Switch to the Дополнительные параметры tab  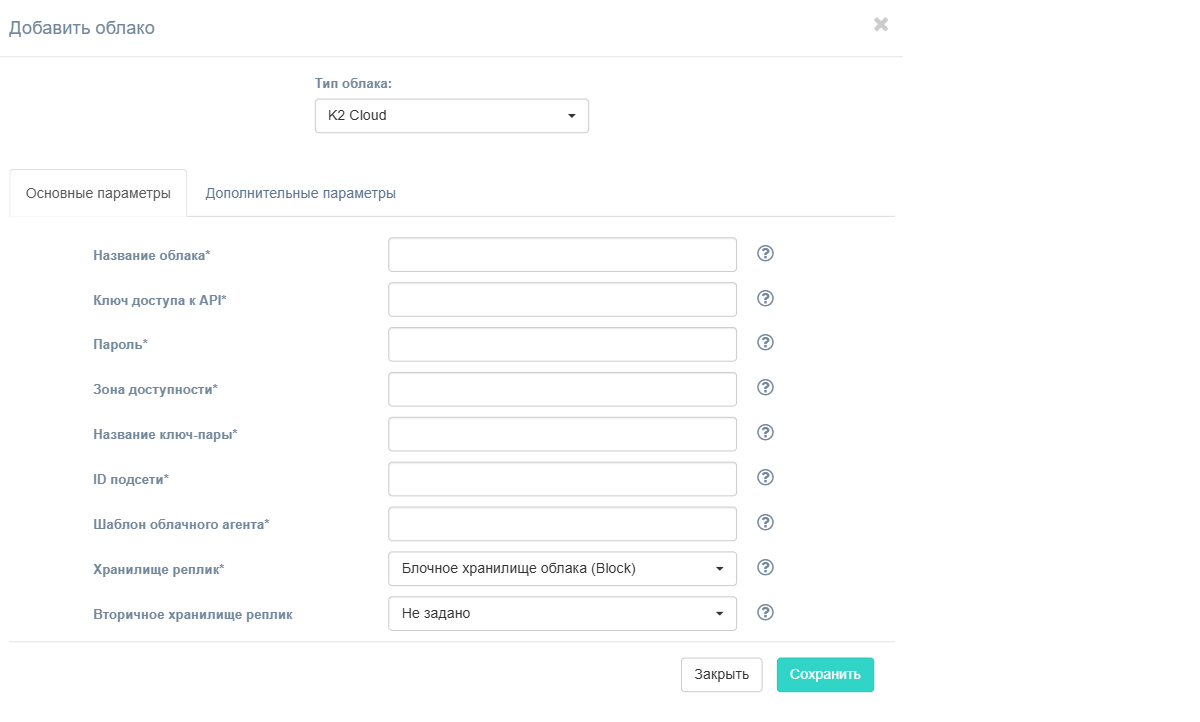[x=301, y=193]
